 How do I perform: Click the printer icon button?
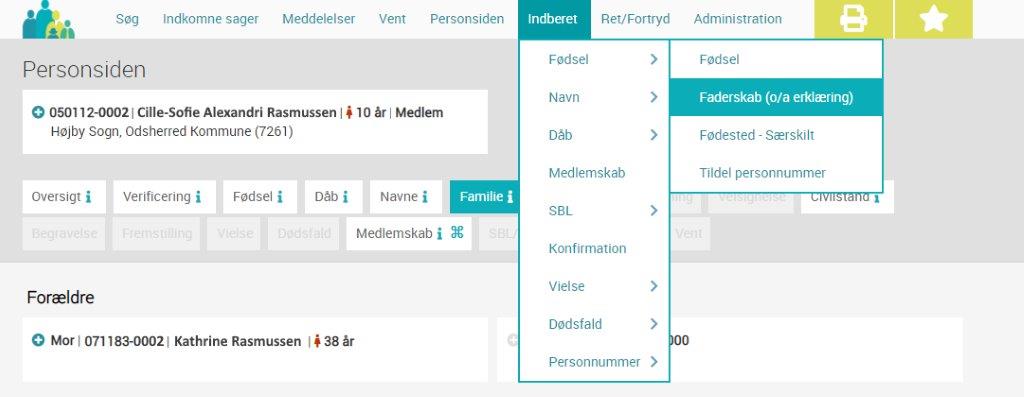click(x=853, y=19)
